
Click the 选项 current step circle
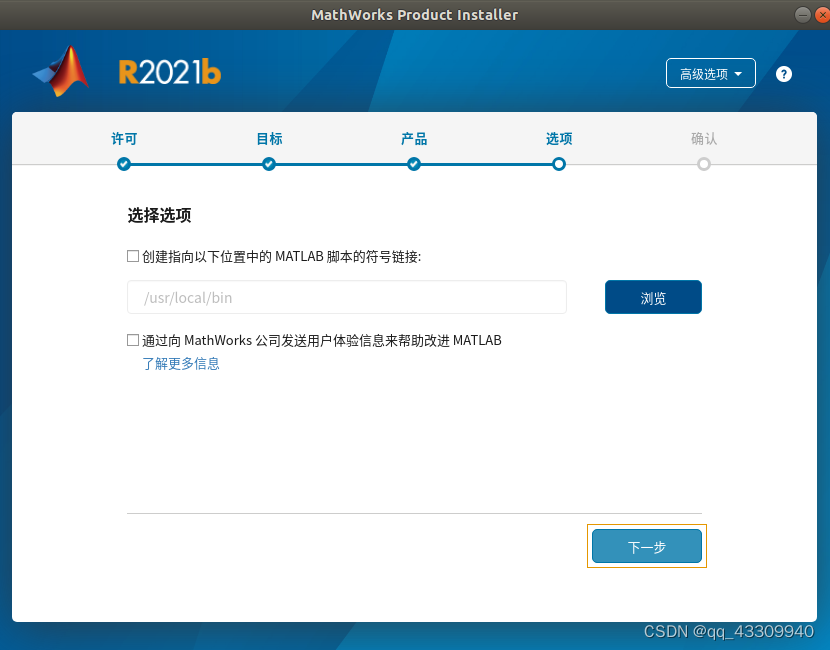(x=559, y=164)
